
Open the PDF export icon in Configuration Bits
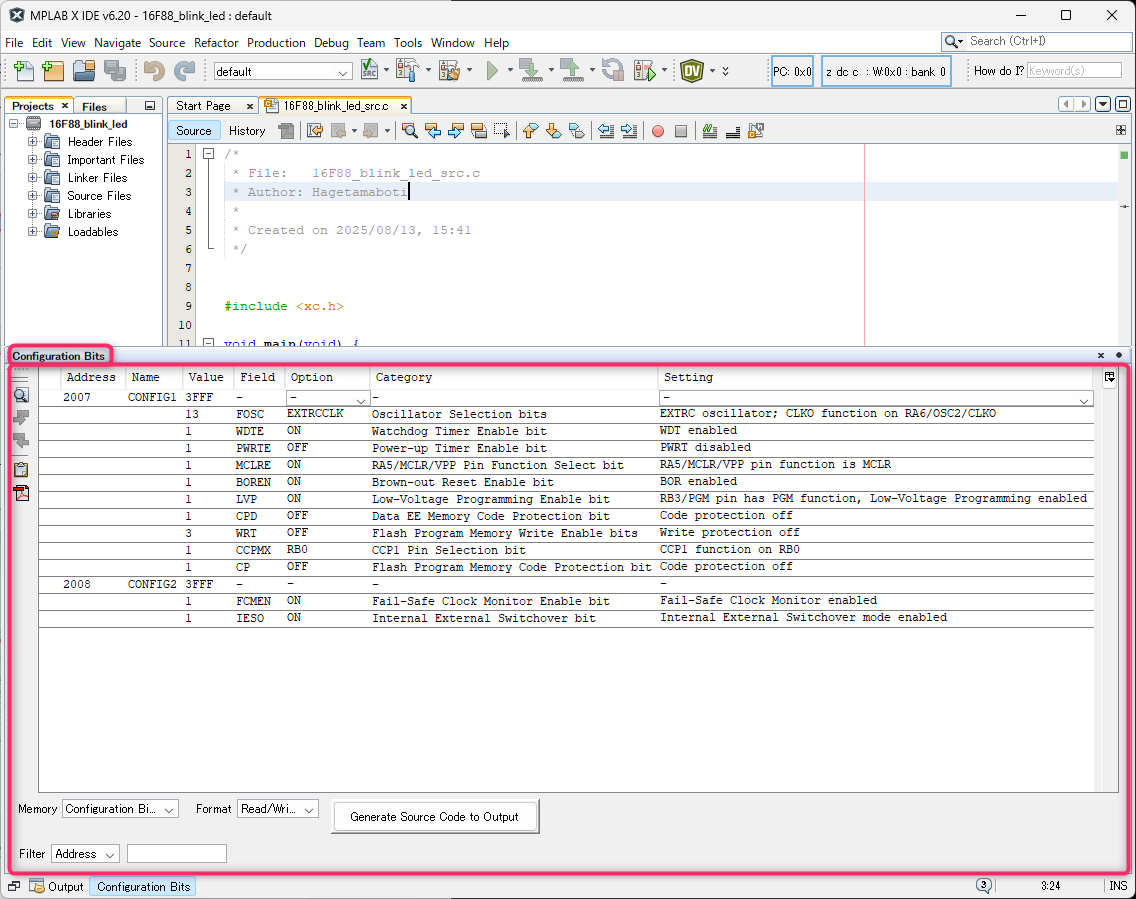[x=21, y=492]
